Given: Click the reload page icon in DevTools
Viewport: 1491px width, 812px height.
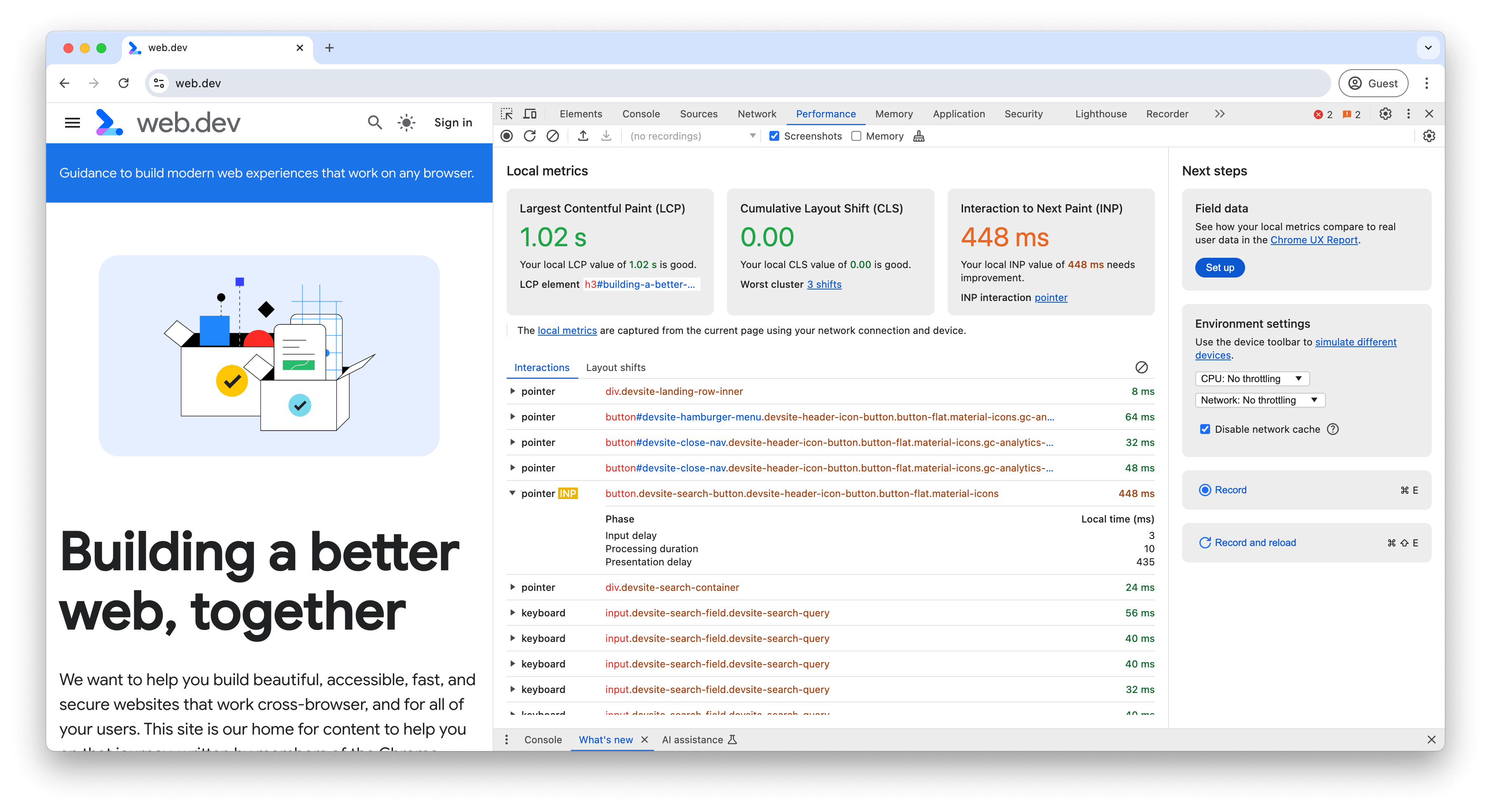Looking at the screenshot, I should [531, 135].
